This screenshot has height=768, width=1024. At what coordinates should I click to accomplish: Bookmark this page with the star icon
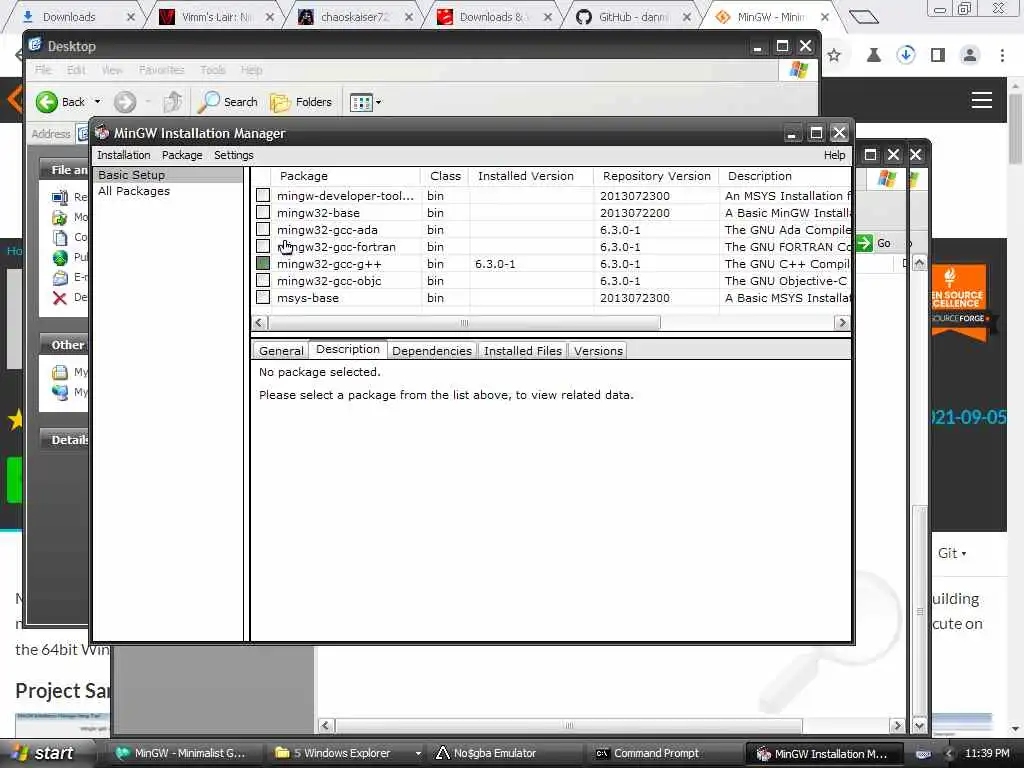tap(834, 56)
